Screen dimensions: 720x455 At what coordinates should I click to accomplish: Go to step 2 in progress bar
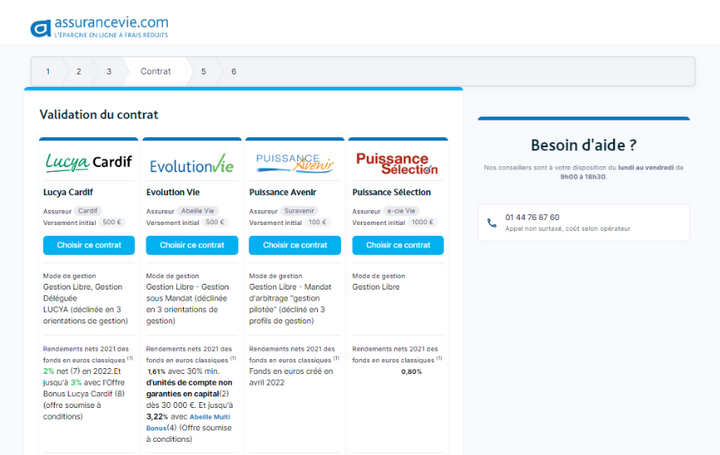78,72
